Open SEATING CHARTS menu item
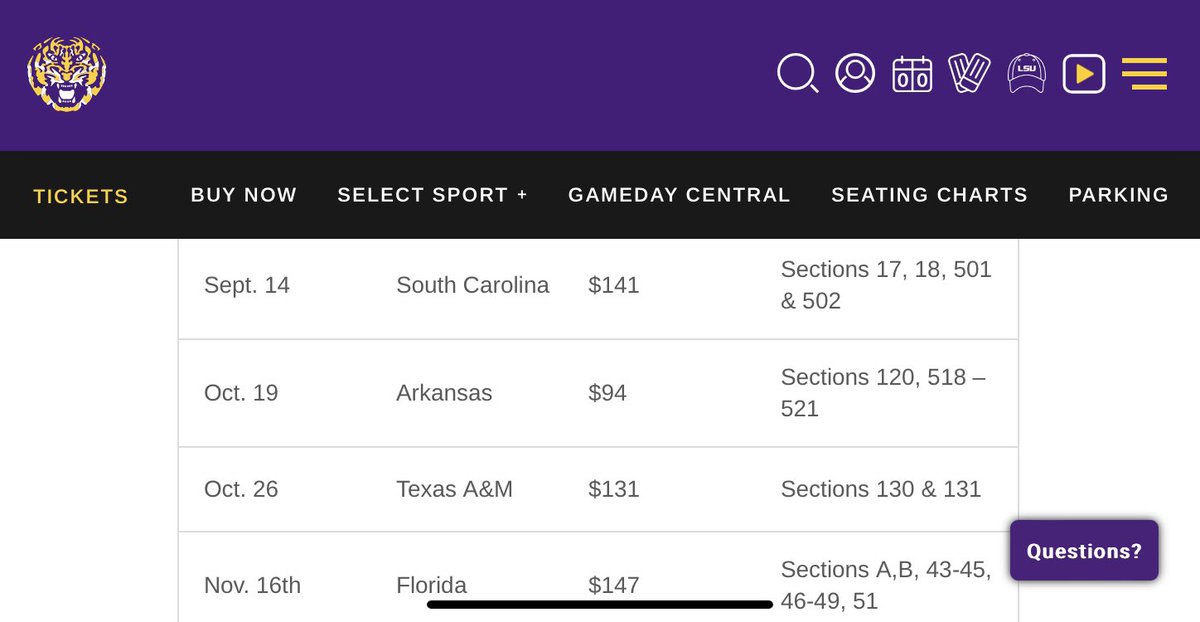The image size is (1200, 622). (x=929, y=195)
